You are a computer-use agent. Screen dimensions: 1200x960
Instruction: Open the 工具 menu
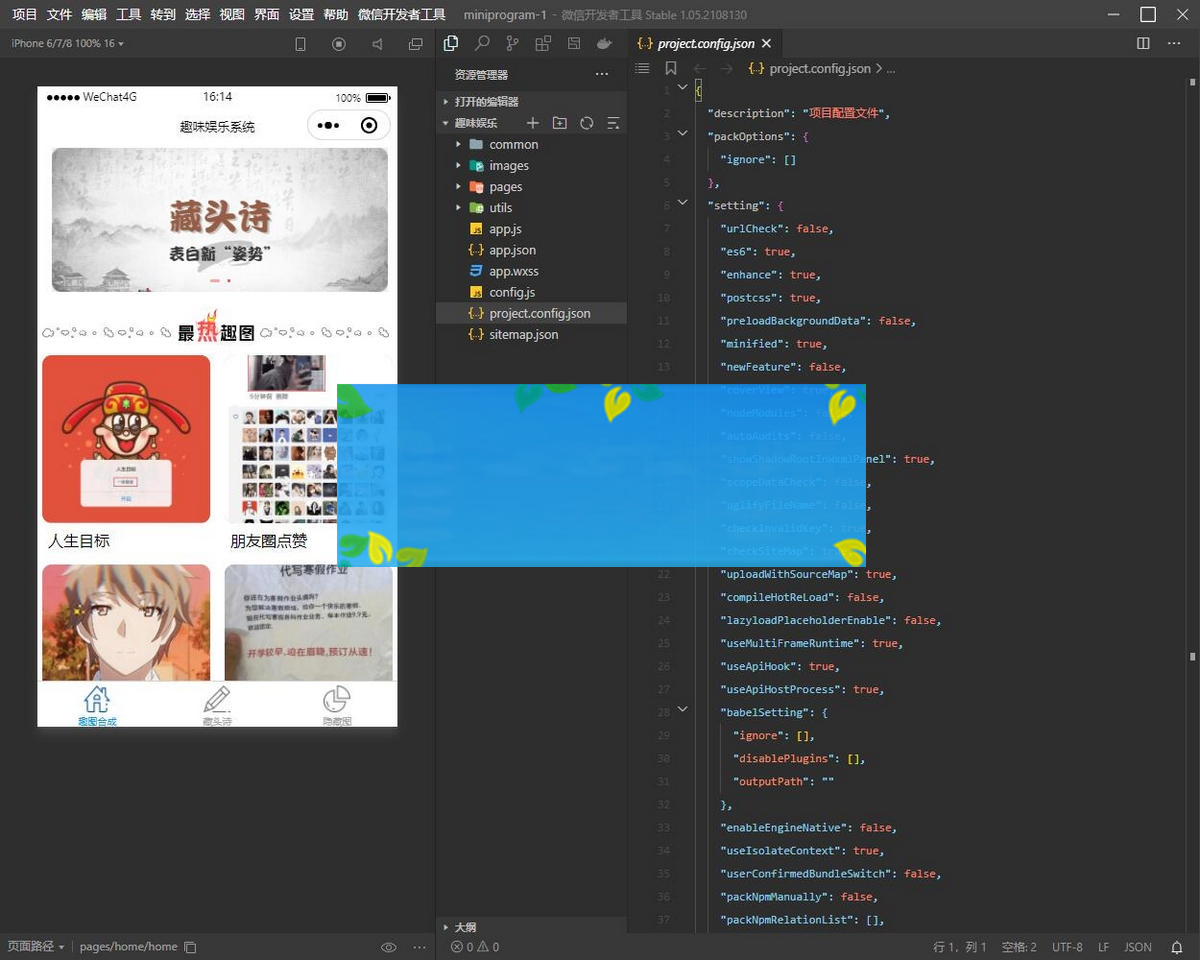pyautogui.click(x=128, y=15)
